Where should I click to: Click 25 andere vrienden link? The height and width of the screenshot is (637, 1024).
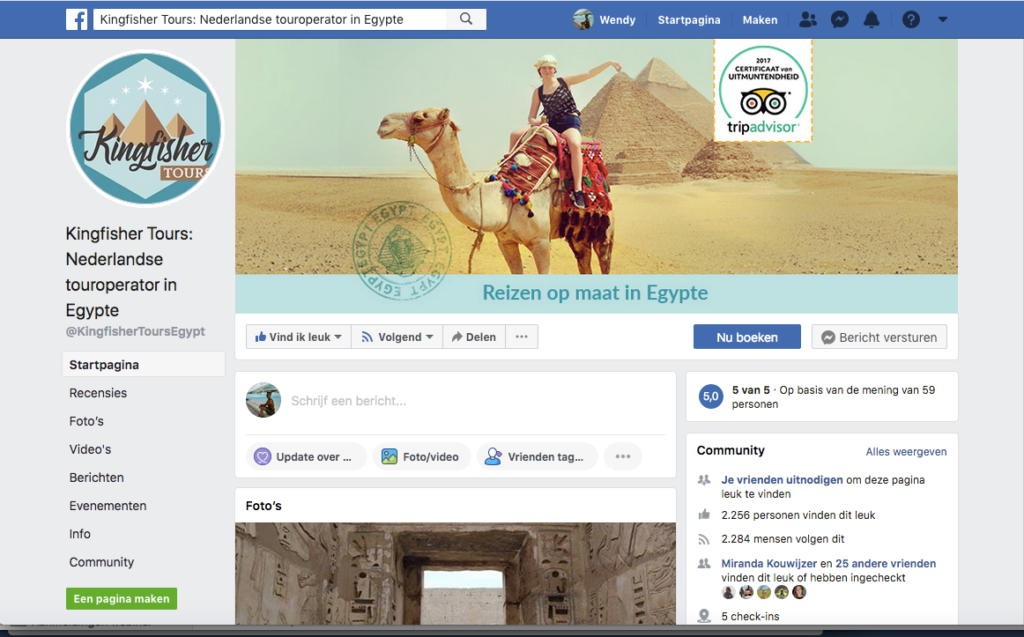point(885,563)
